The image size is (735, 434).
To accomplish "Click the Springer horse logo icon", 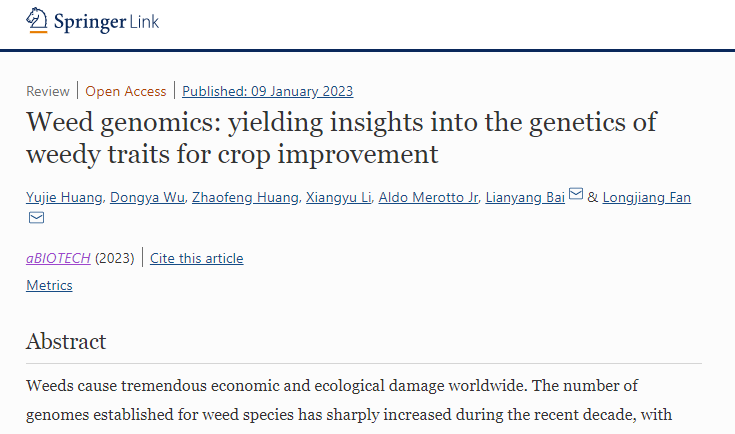I will click(x=37, y=21).
